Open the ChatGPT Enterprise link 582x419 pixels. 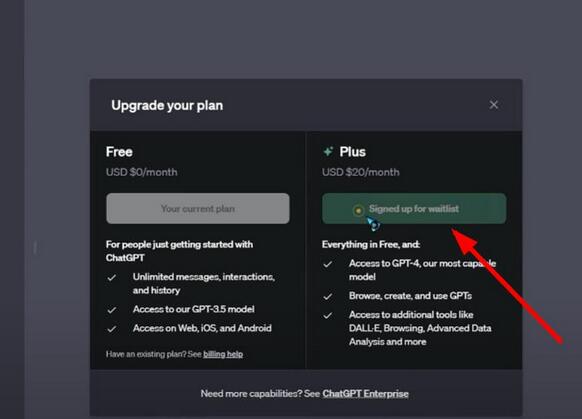coord(366,394)
